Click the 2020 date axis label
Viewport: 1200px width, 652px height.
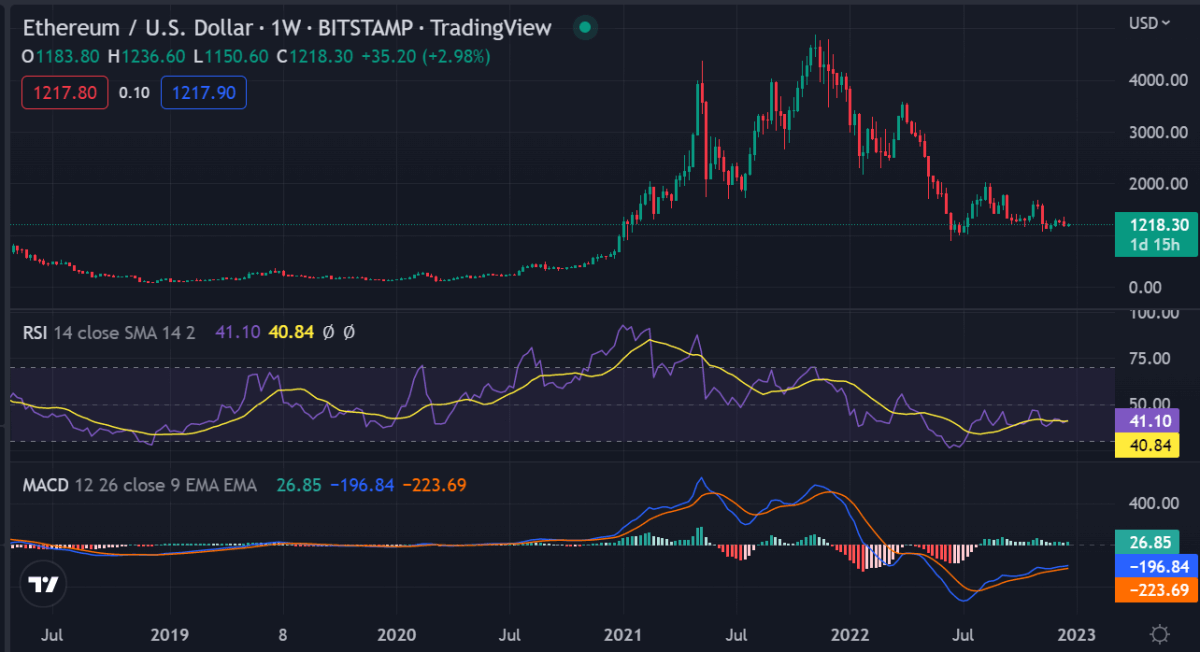tap(397, 634)
